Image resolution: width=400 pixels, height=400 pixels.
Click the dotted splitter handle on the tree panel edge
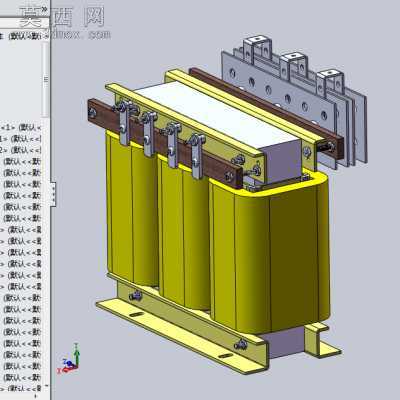coord(53,193)
